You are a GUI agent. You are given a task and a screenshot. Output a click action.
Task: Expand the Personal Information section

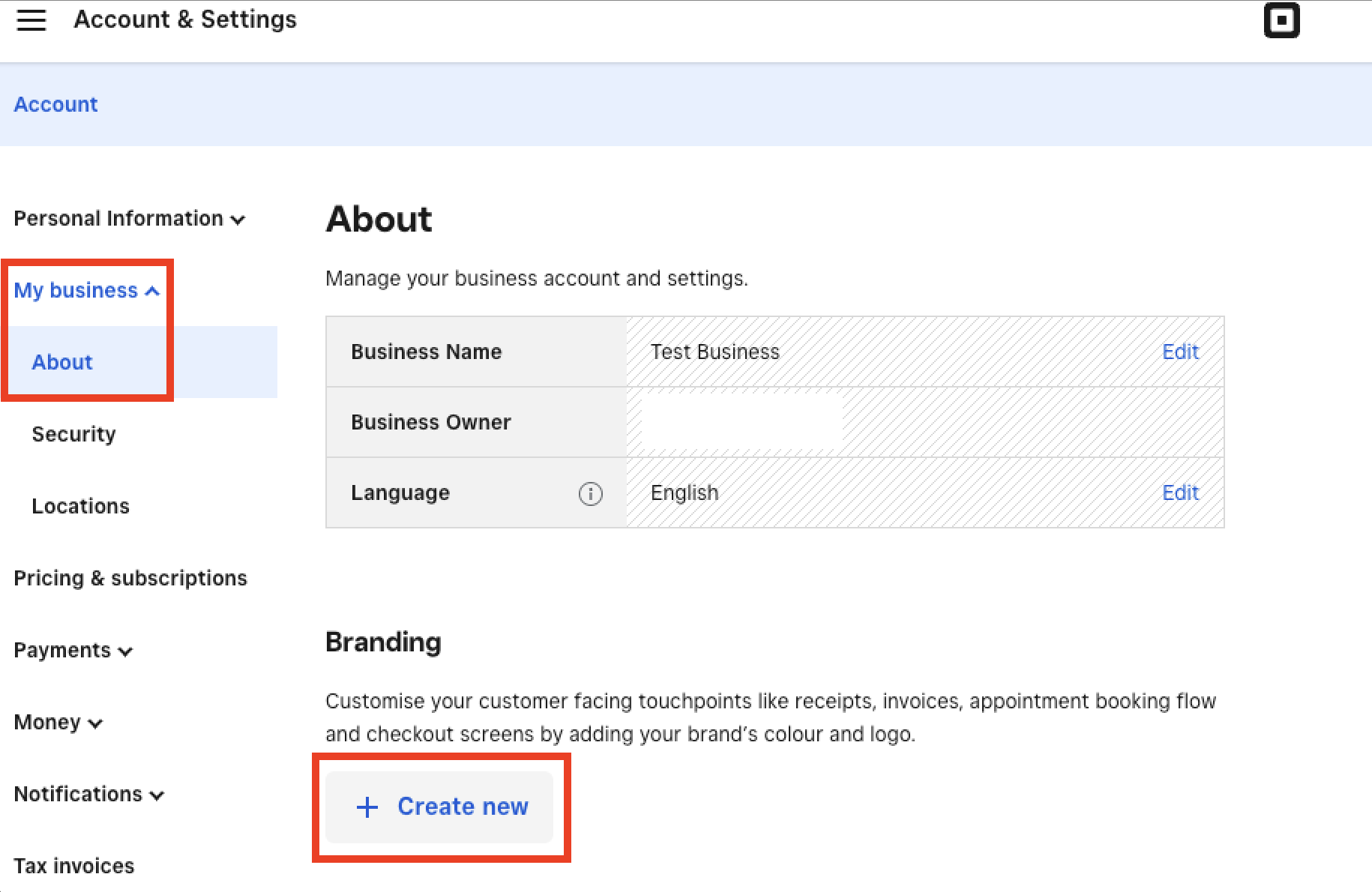129,218
